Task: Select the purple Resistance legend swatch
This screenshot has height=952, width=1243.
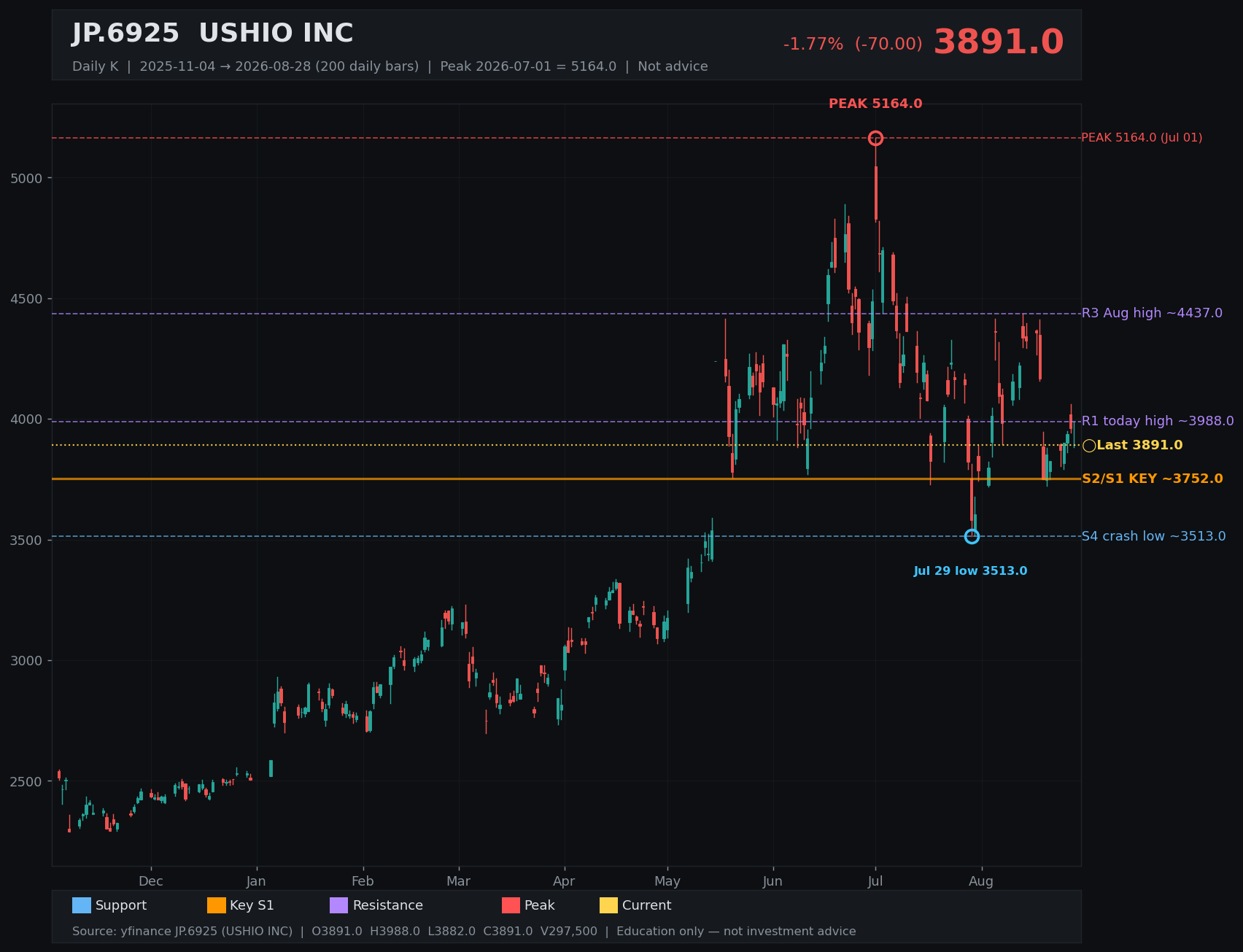Action: click(x=339, y=905)
